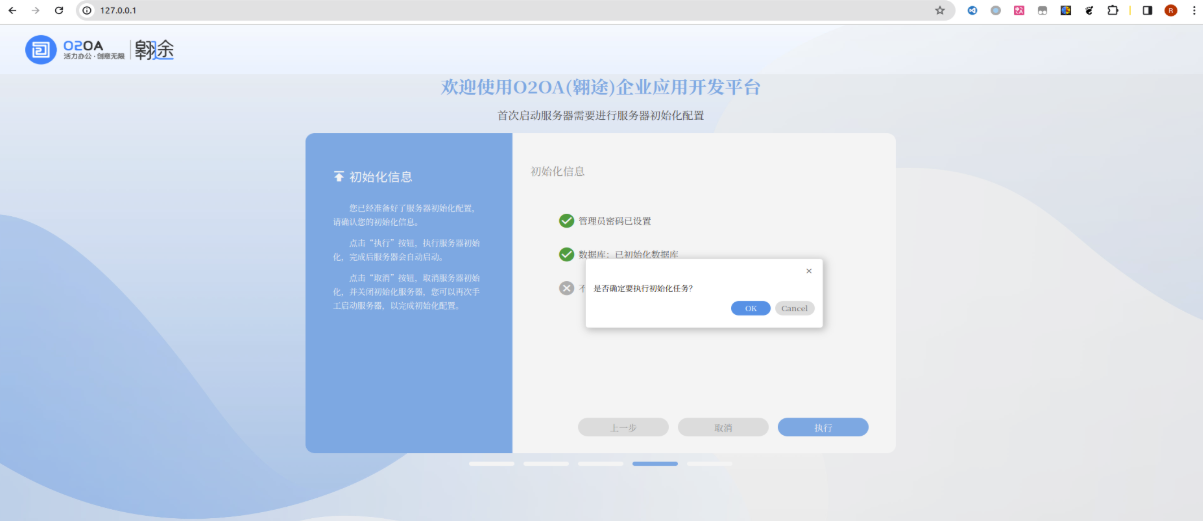Click OK in the confirmation dialog

(750, 308)
